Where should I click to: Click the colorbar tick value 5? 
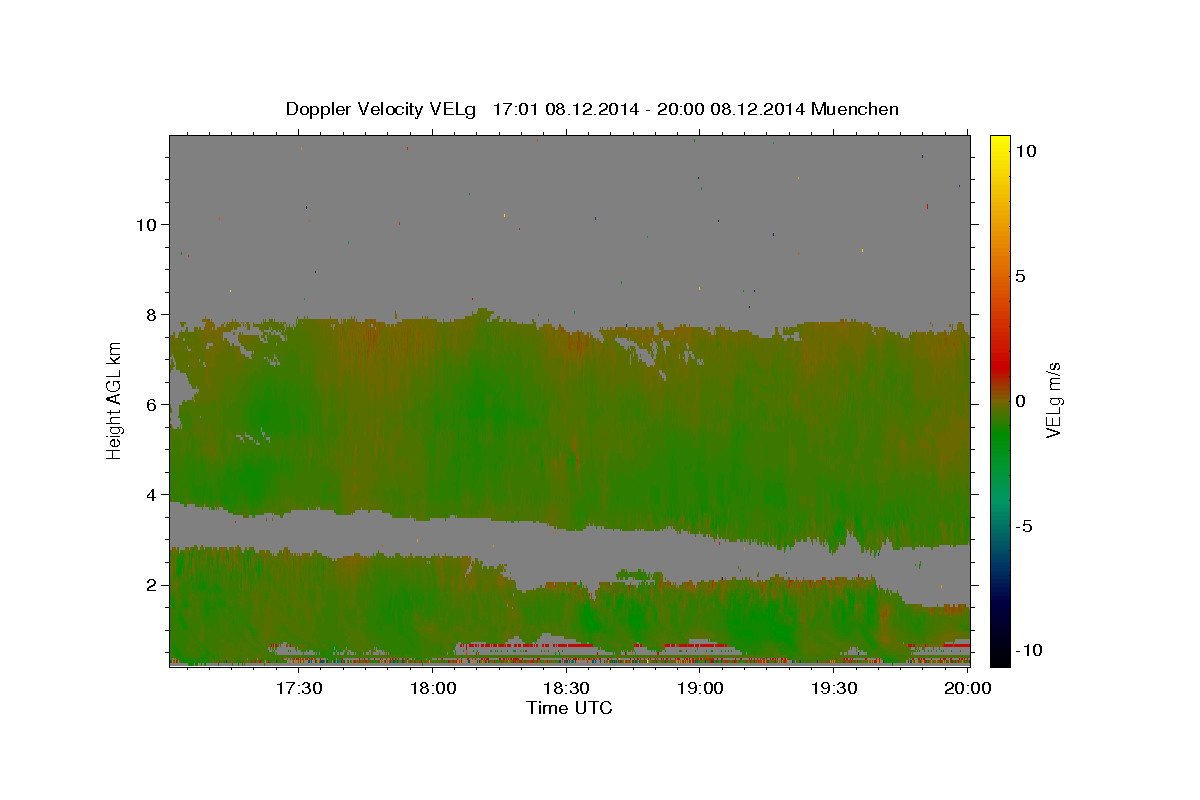pyautogui.click(x=1020, y=276)
